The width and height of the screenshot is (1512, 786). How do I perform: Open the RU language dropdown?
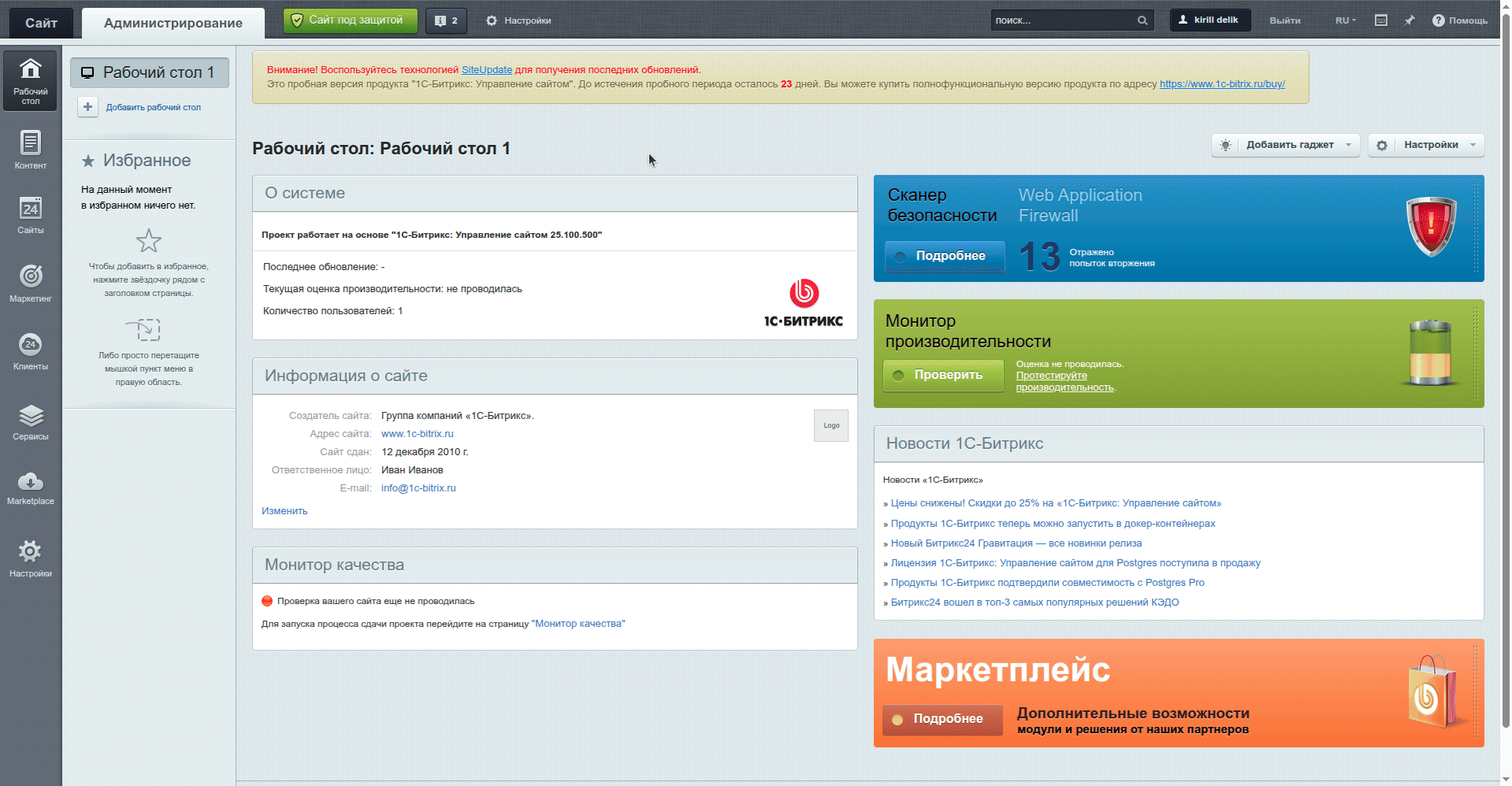pos(1346,20)
